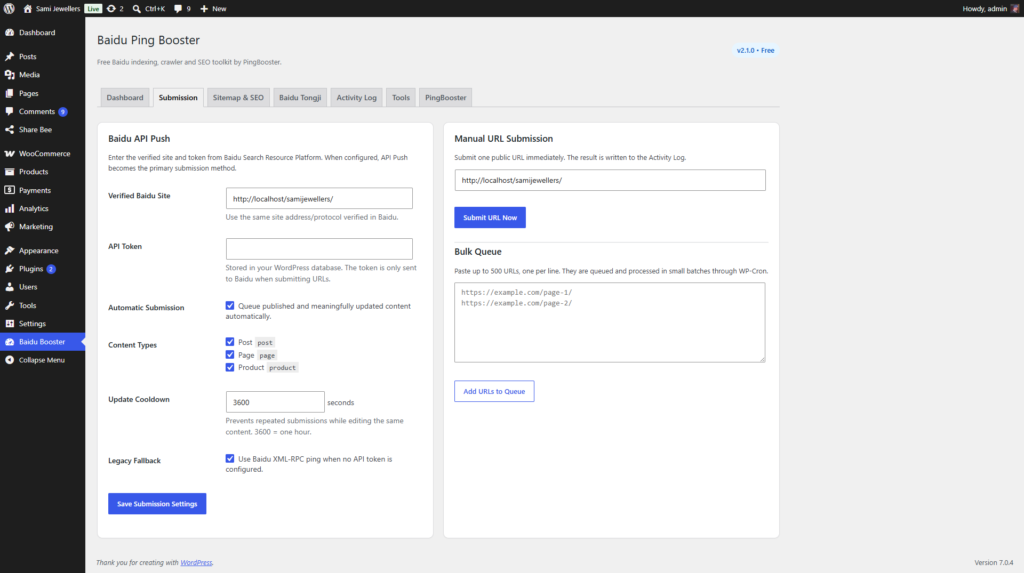This screenshot has width=1024, height=573.
Task: Click the Analytics bar chart icon
Action: [10, 208]
